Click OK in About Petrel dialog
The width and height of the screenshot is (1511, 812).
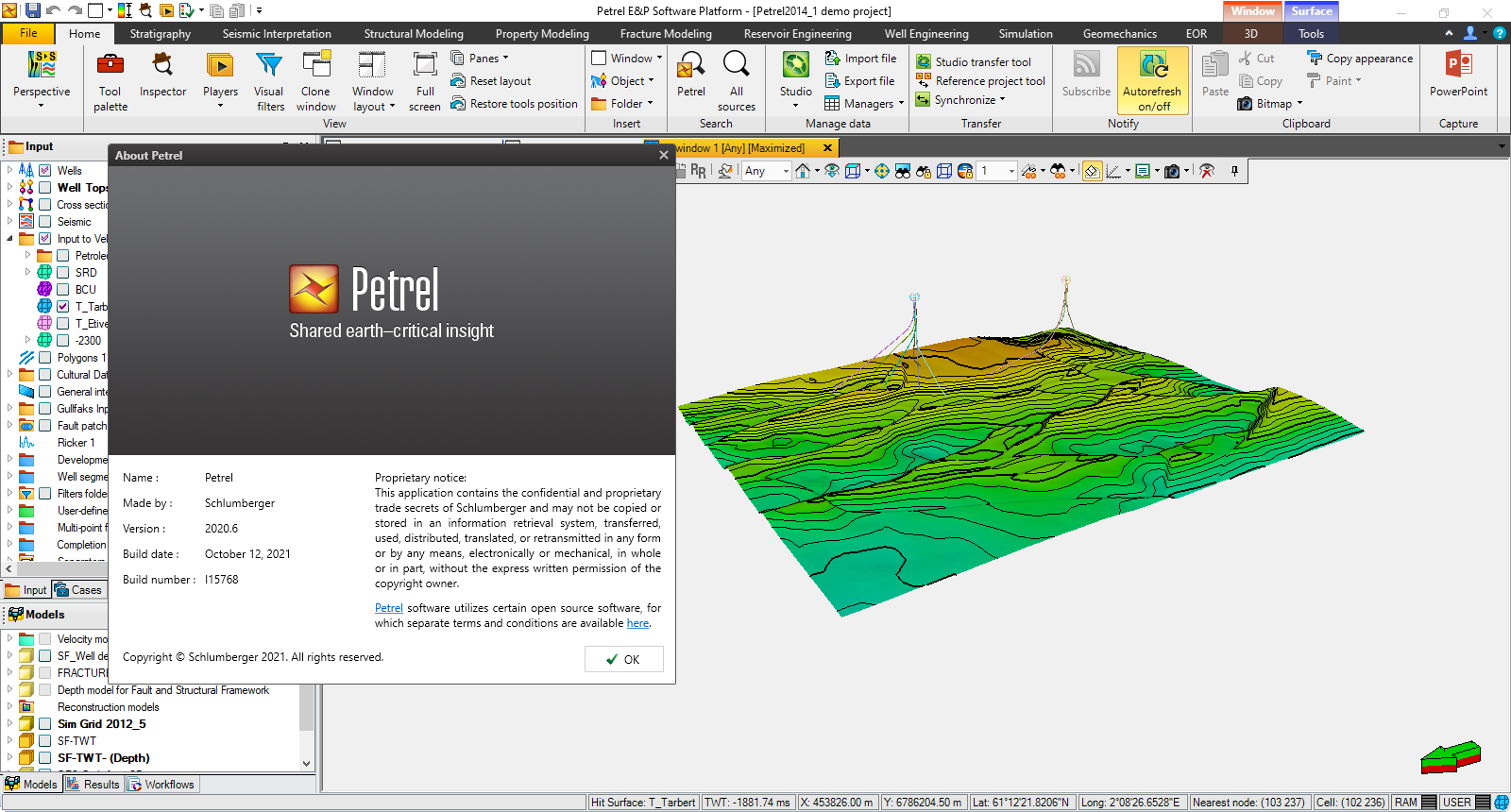pos(623,659)
